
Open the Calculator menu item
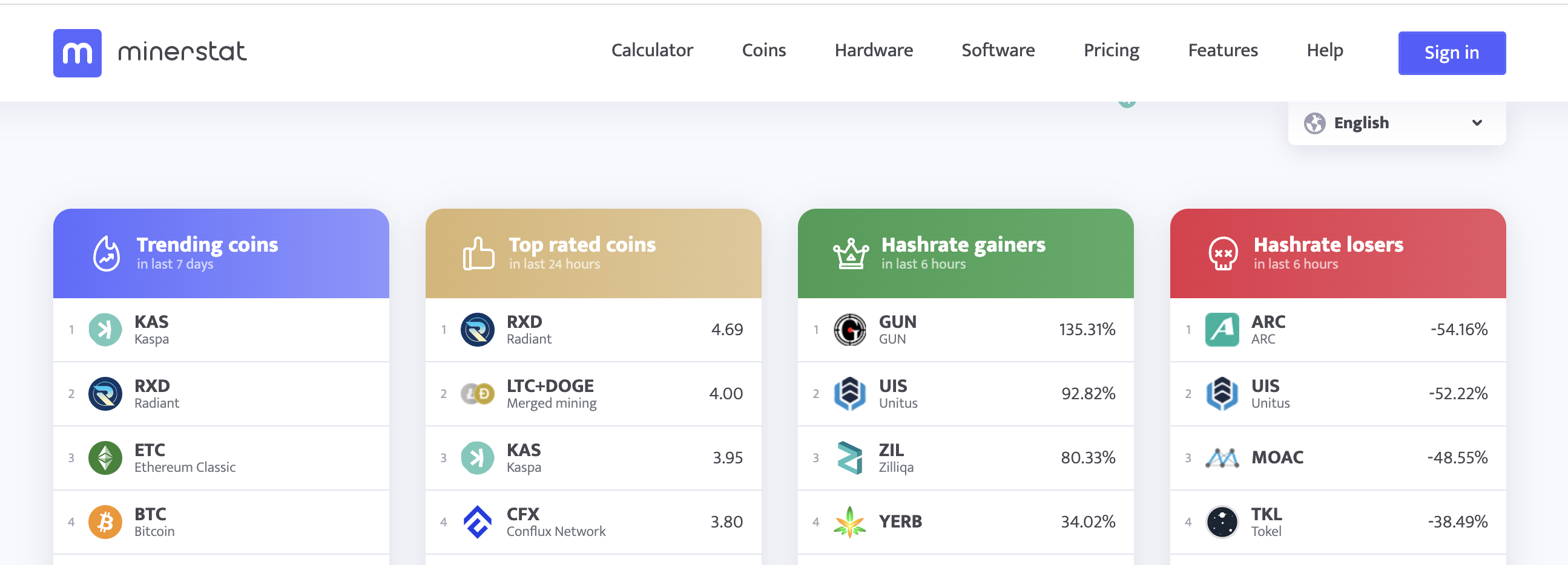(x=652, y=50)
